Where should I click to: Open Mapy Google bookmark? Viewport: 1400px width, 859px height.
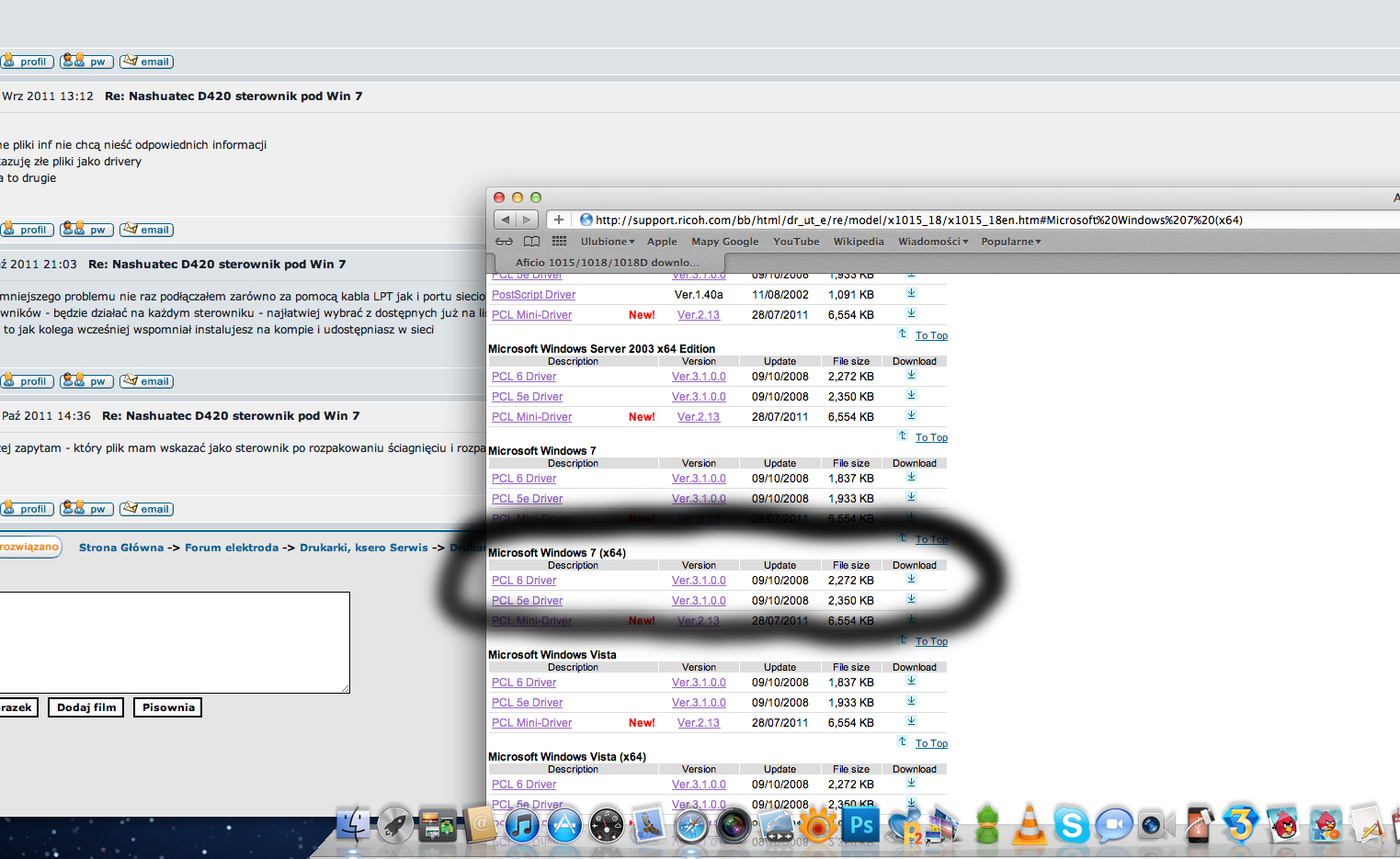click(x=725, y=242)
